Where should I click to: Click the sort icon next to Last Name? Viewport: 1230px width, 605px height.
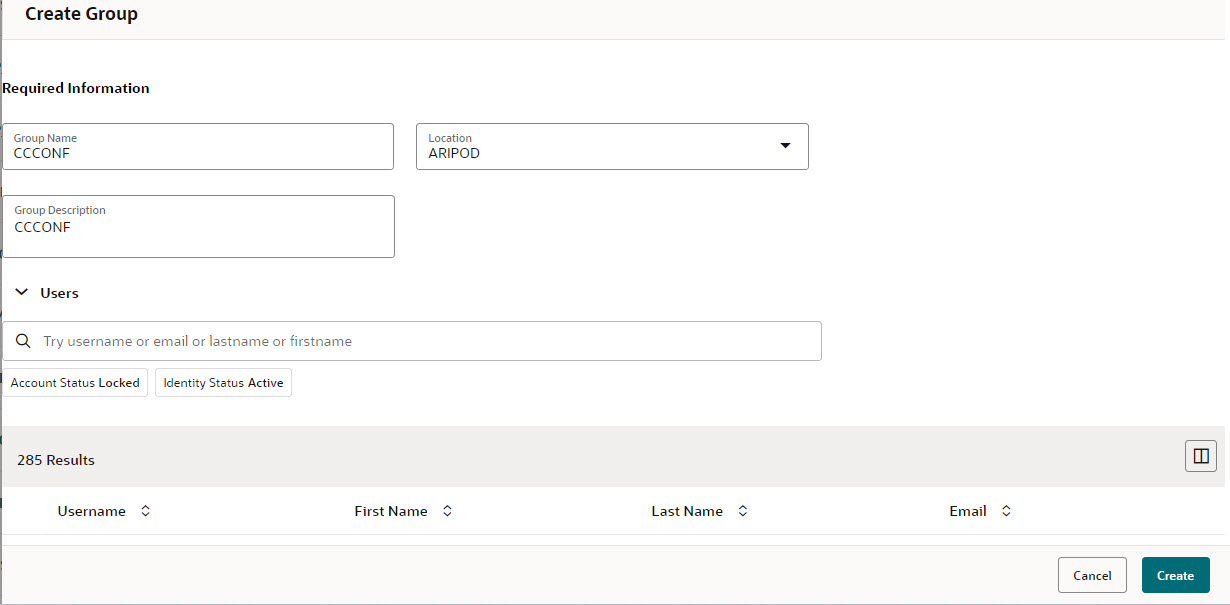tap(742, 510)
